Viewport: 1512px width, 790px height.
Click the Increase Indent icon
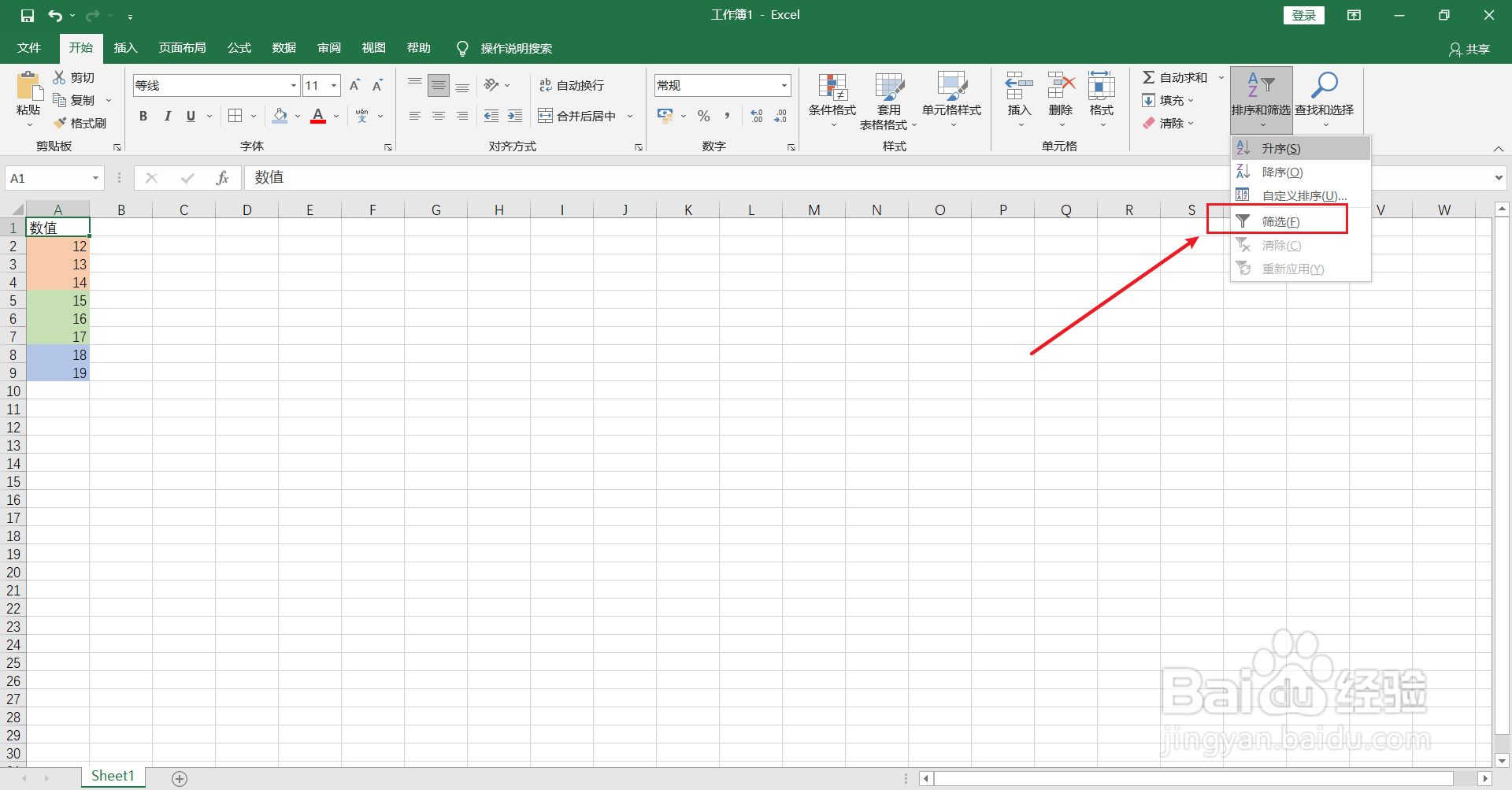pos(515,116)
